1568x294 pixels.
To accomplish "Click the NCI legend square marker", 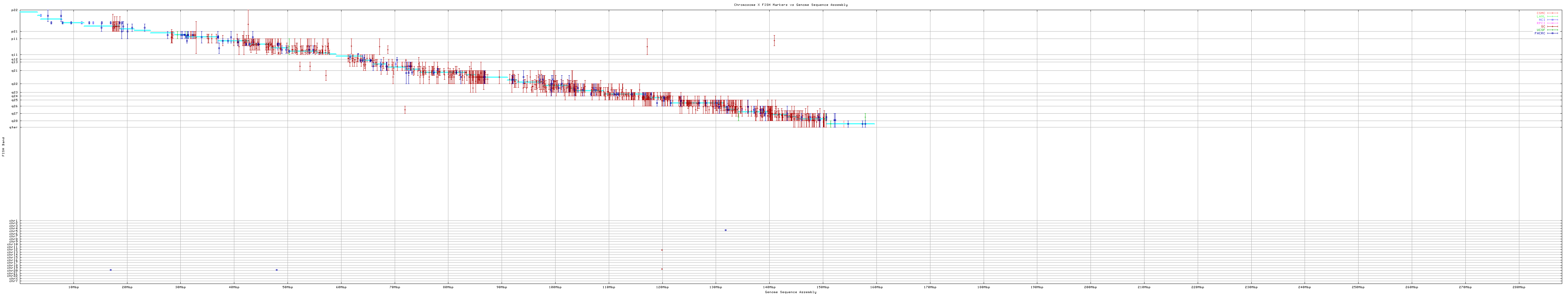I will point(1553,20).
